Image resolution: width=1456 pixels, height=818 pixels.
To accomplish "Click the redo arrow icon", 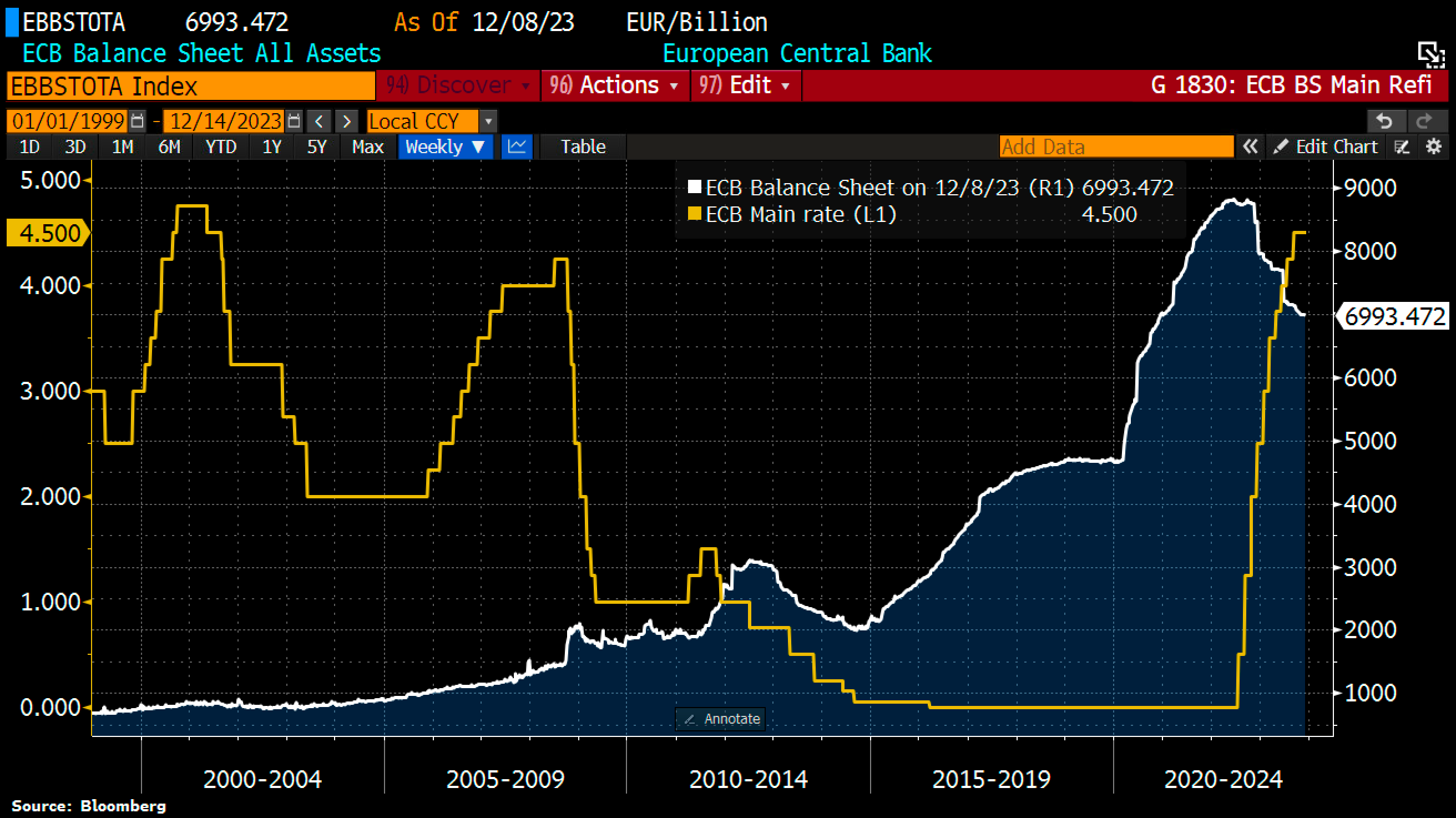I will tap(1424, 121).
